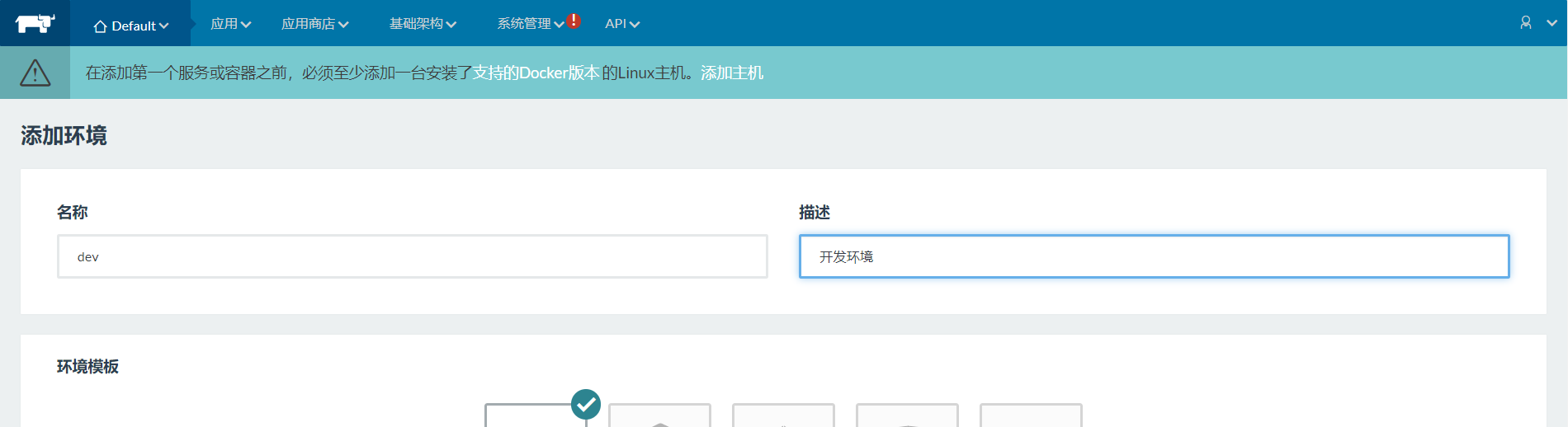
Task: Click the teal checkmark on selected template
Action: pyautogui.click(x=586, y=404)
